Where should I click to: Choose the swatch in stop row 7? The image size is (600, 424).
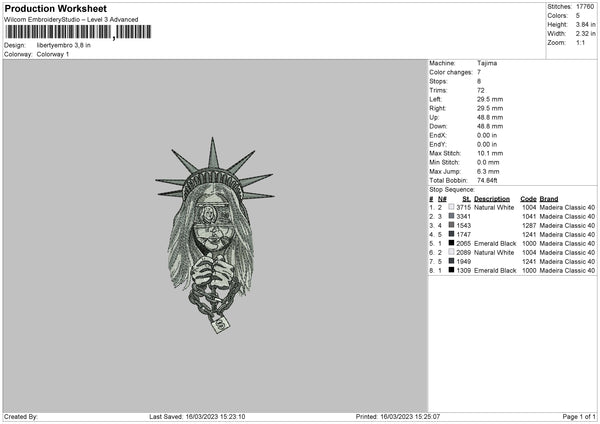tap(451, 261)
